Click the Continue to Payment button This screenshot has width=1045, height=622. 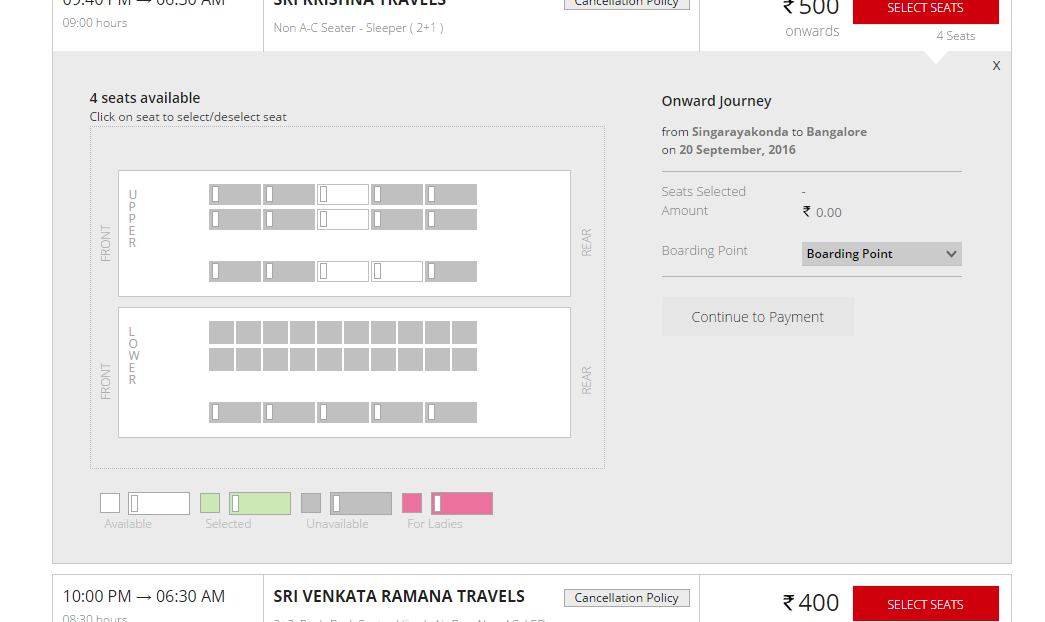(757, 317)
